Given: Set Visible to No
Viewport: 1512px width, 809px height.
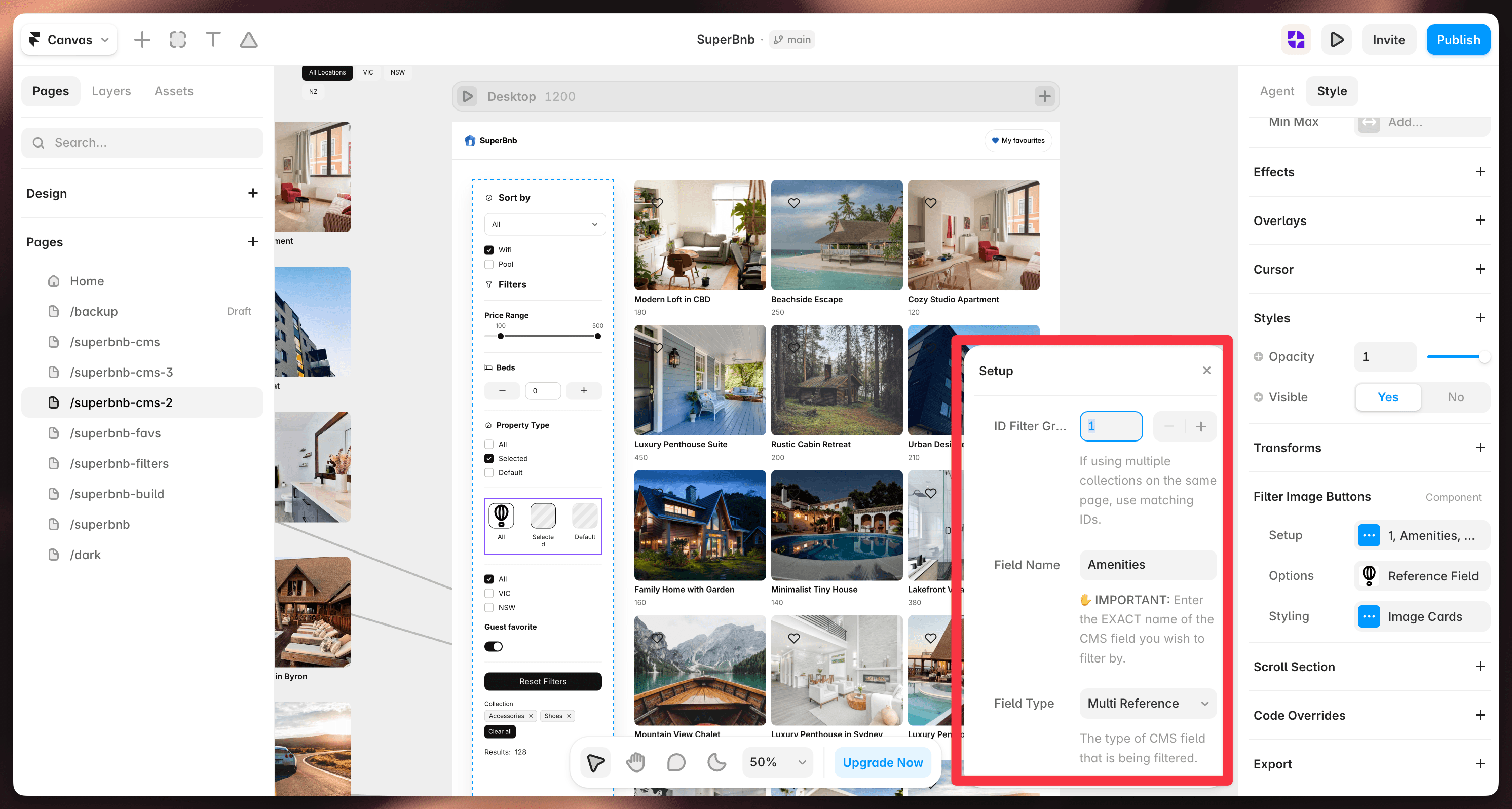Looking at the screenshot, I should [x=1456, y=397].
